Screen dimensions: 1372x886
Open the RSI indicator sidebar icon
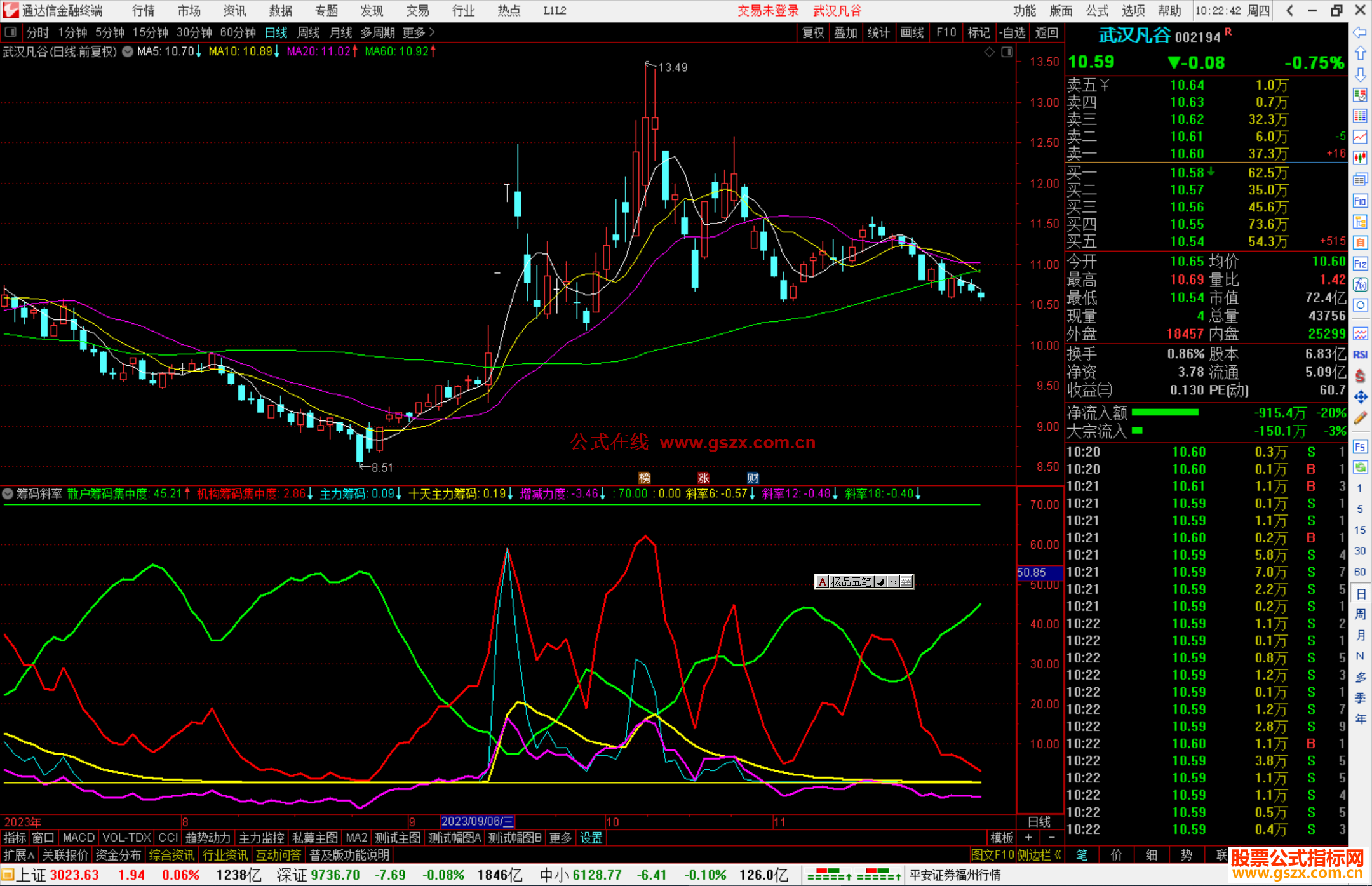(1360, 354)
